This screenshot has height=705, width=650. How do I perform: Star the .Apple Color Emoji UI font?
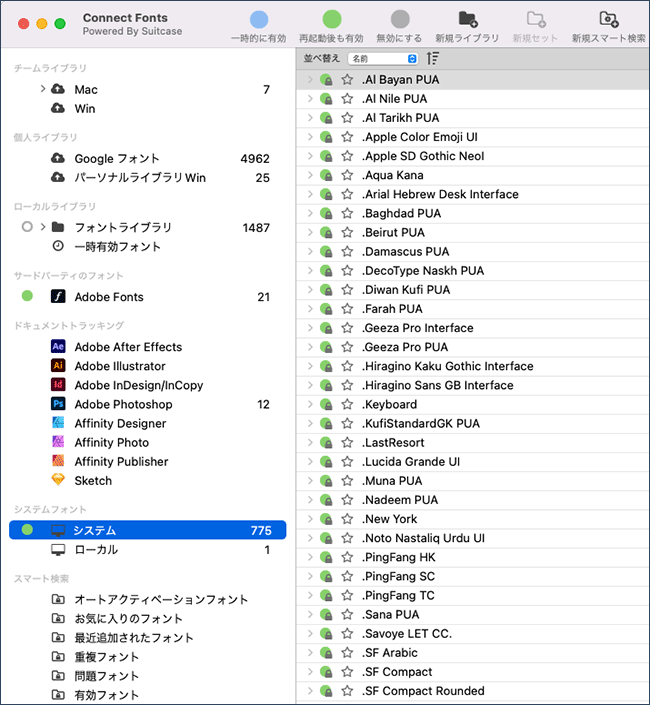click(x=347, y=137)
